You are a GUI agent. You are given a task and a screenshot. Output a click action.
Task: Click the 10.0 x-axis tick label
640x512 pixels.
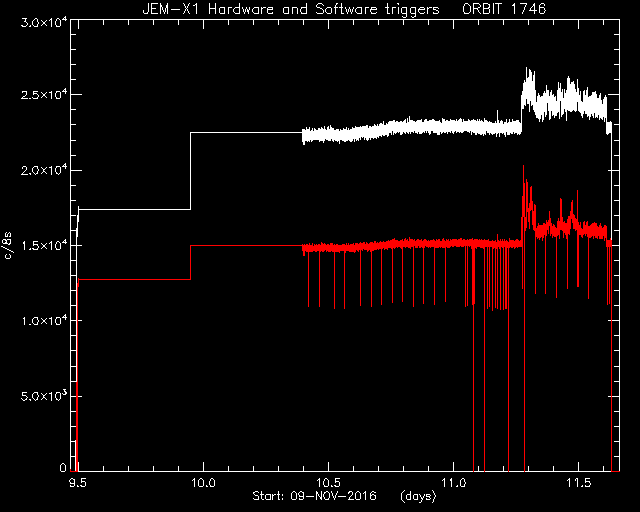[x=203, y=483]
